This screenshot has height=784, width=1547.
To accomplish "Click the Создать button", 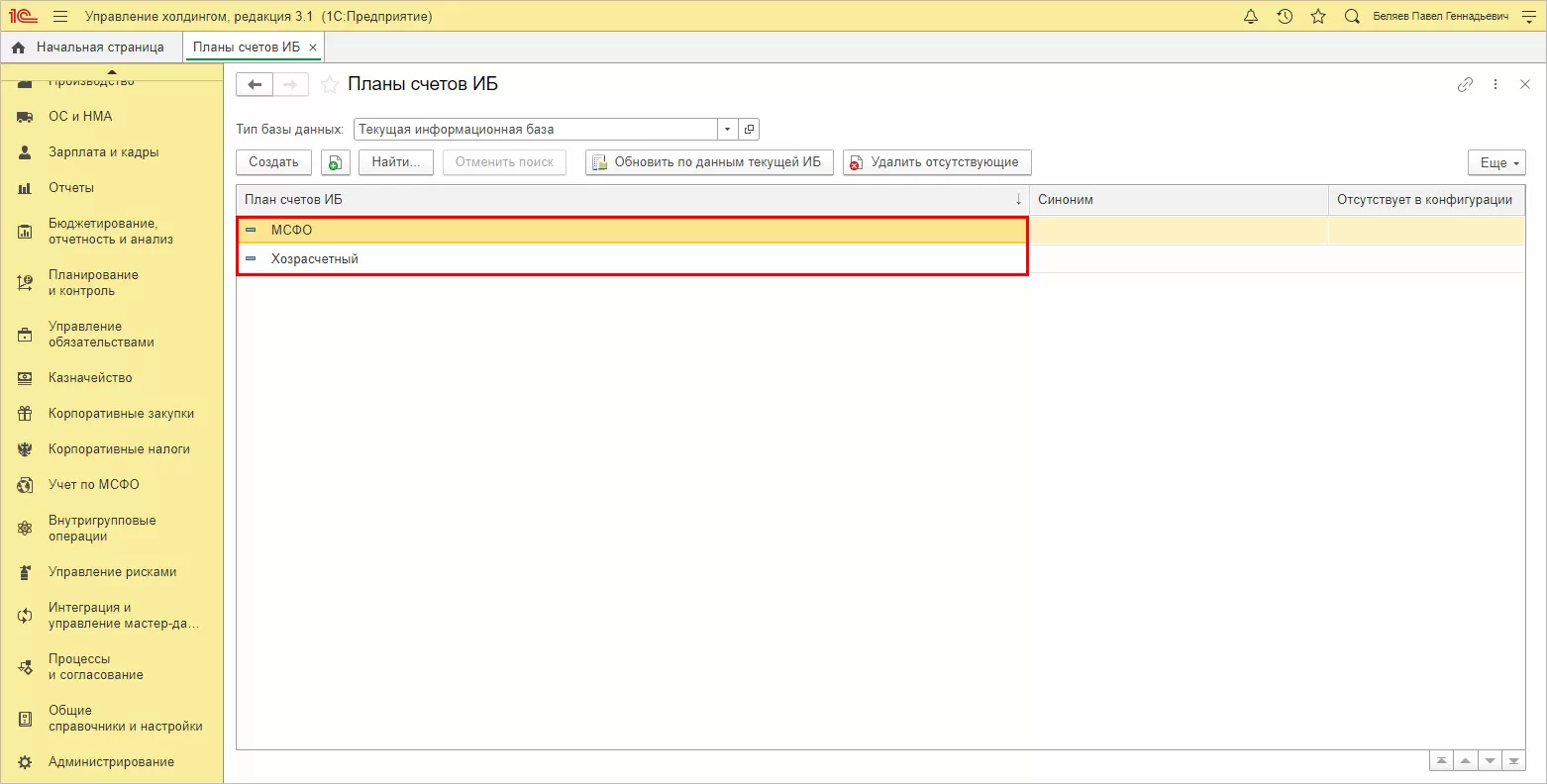I will click(273, 162).
